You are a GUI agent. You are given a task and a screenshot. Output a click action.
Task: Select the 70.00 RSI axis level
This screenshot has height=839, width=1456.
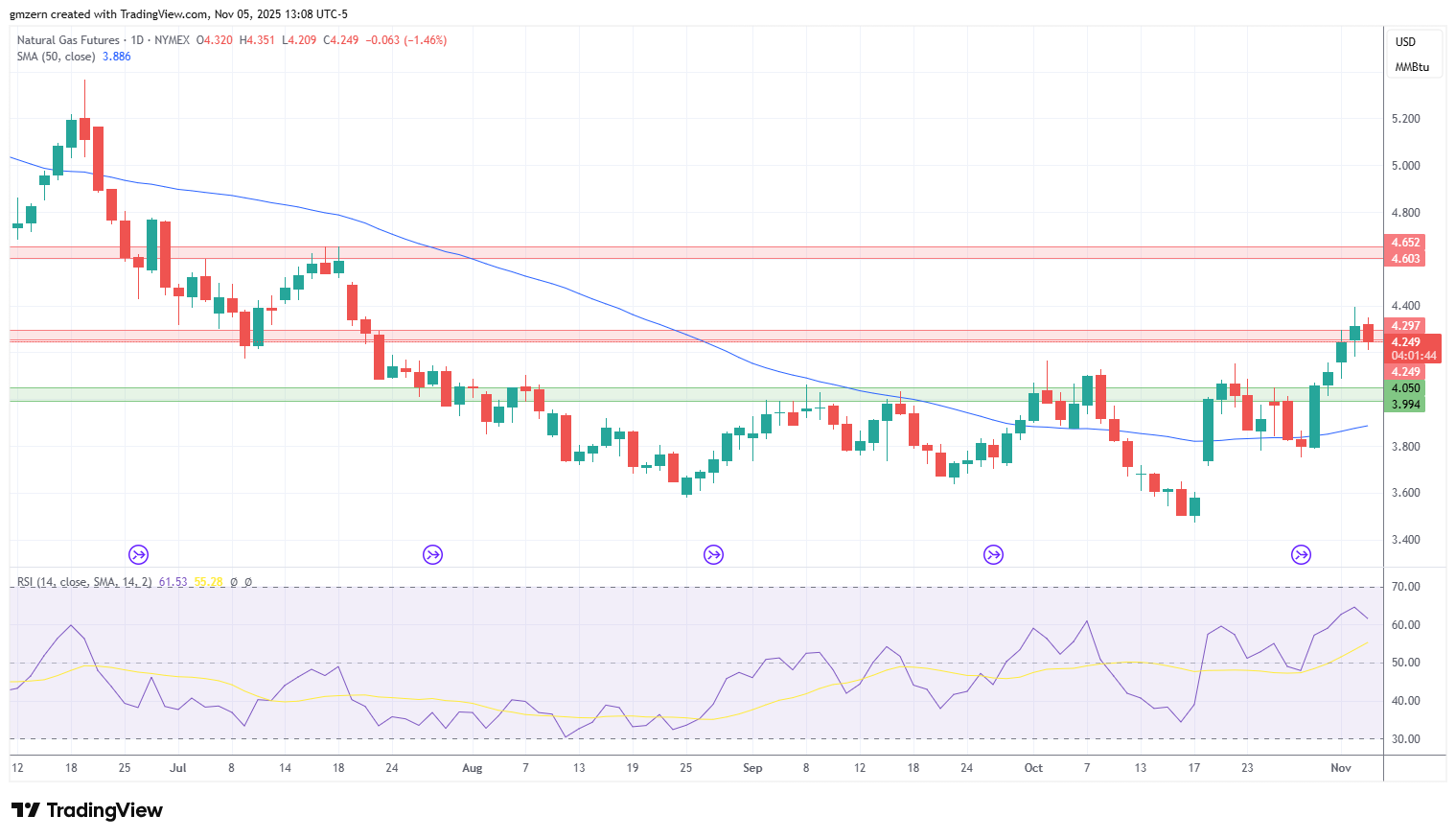(x=1406, y=587)
